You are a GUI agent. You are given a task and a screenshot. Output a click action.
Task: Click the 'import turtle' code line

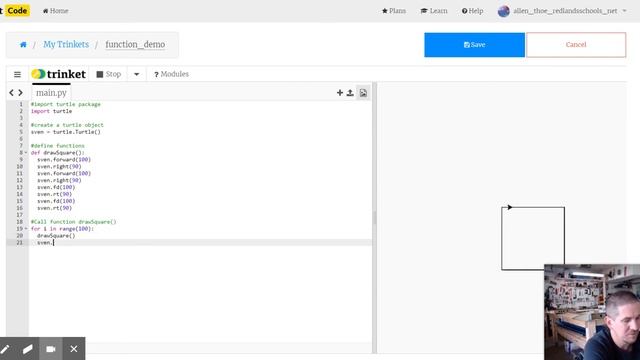[51, 111]
